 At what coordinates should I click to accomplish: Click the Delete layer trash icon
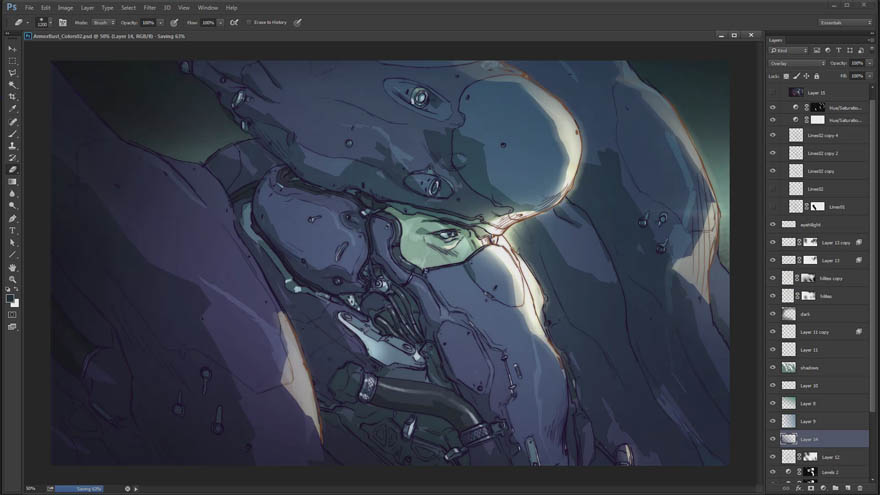[x=860, y=488]
